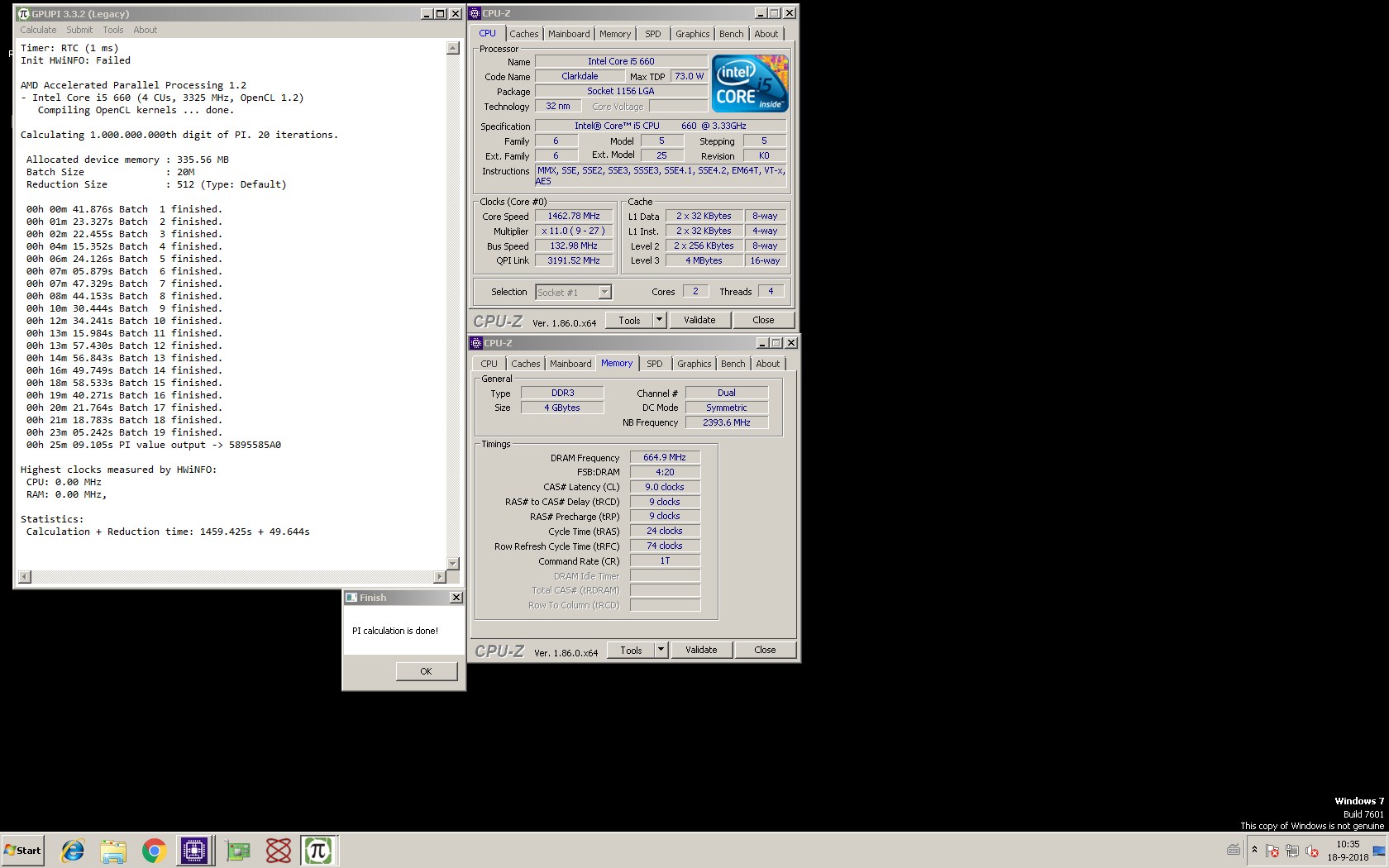Close the Finish dialog with X

pos(456,598)
